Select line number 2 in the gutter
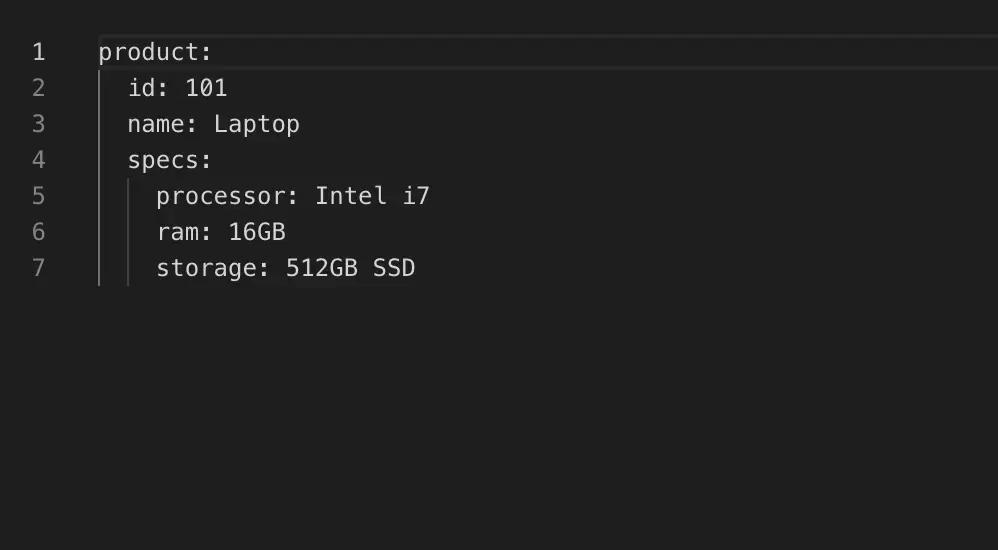 38,88
